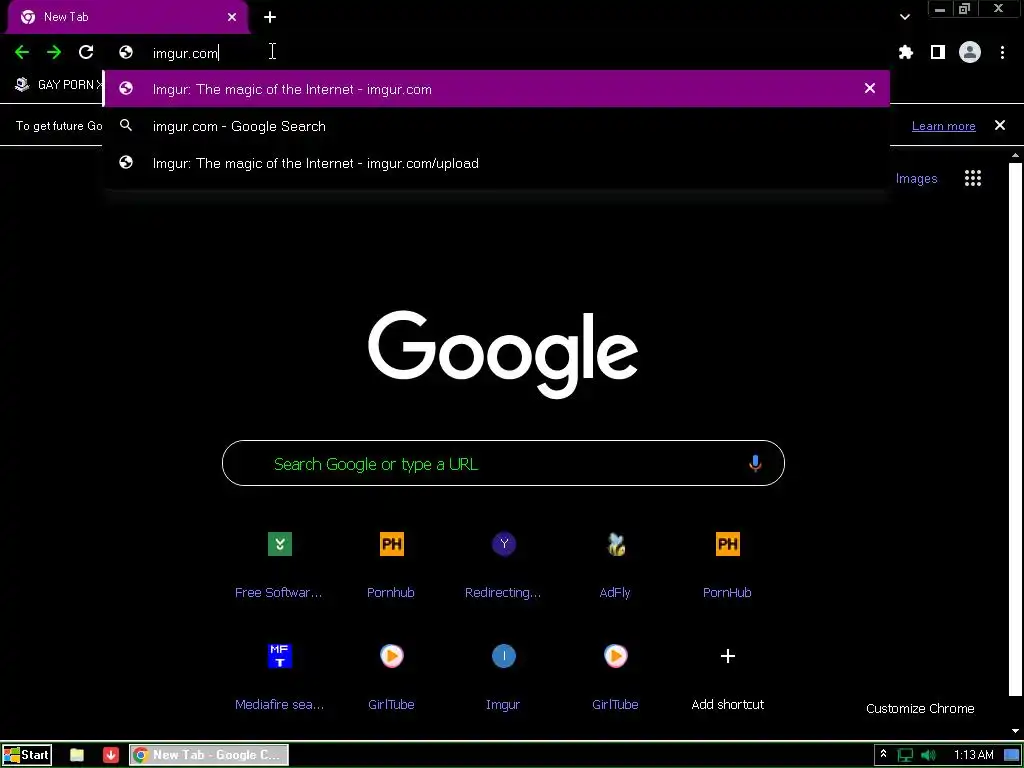
Task: Open Chrome's three-dot menu
Action: [x=1002, y=52]
